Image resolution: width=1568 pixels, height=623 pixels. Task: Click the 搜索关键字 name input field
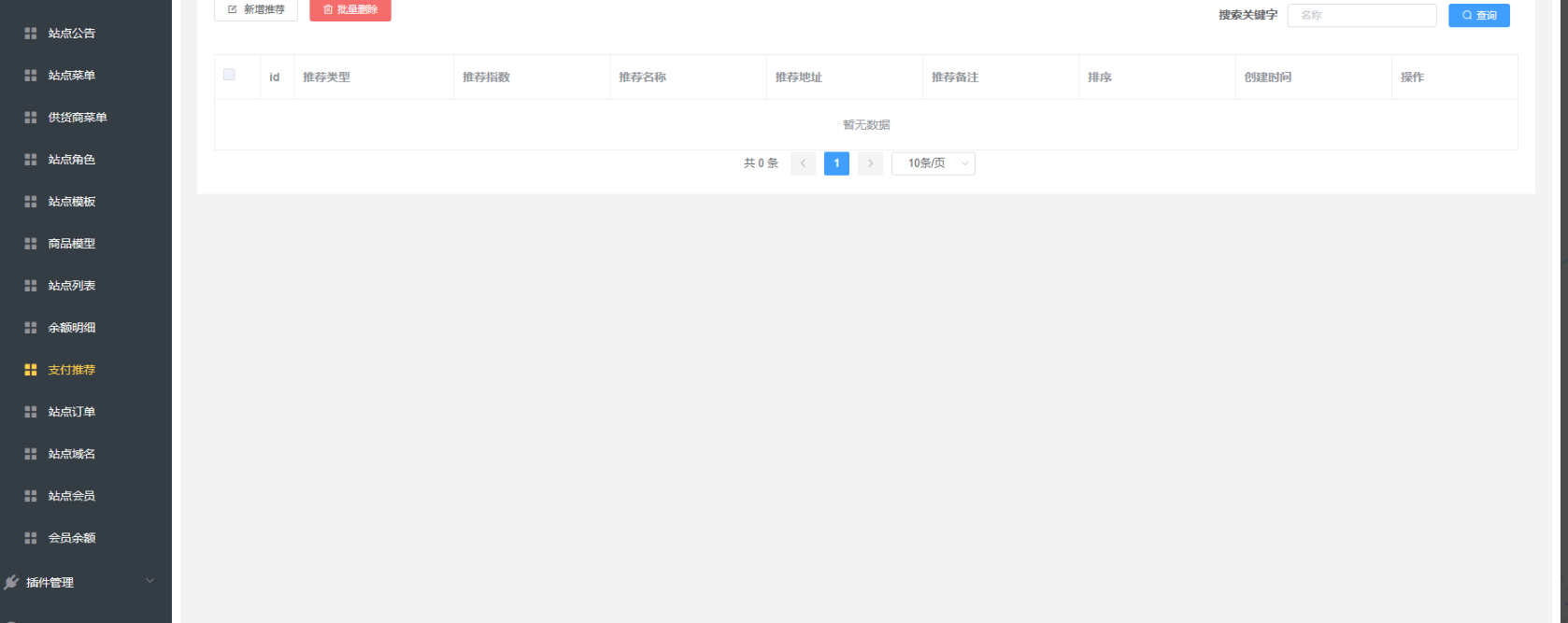[x=1361, y=16]
